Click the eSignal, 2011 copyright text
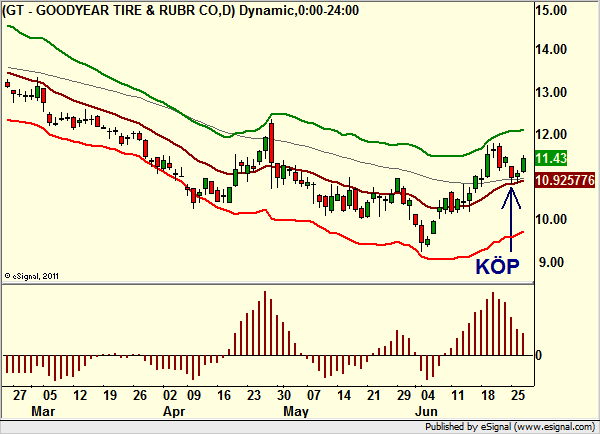Screen dimensions: 600x434 point(31,276)
